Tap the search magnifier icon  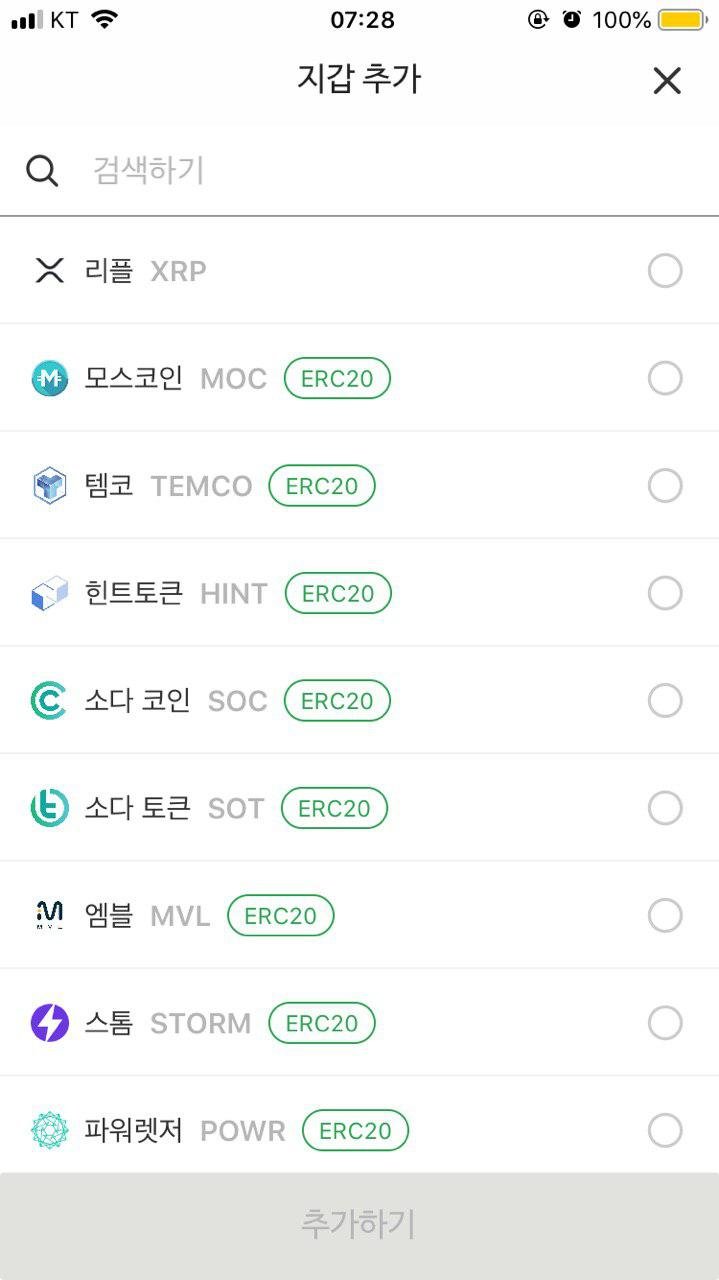(42, 171)
